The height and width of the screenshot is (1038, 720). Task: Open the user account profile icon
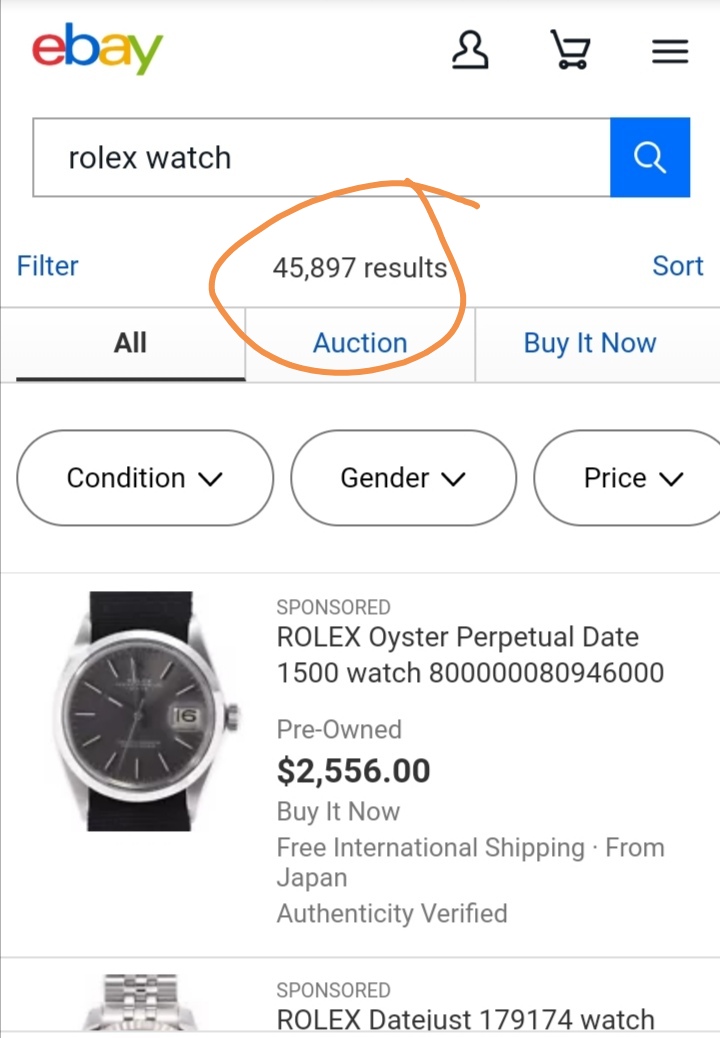tap(470, 50)
